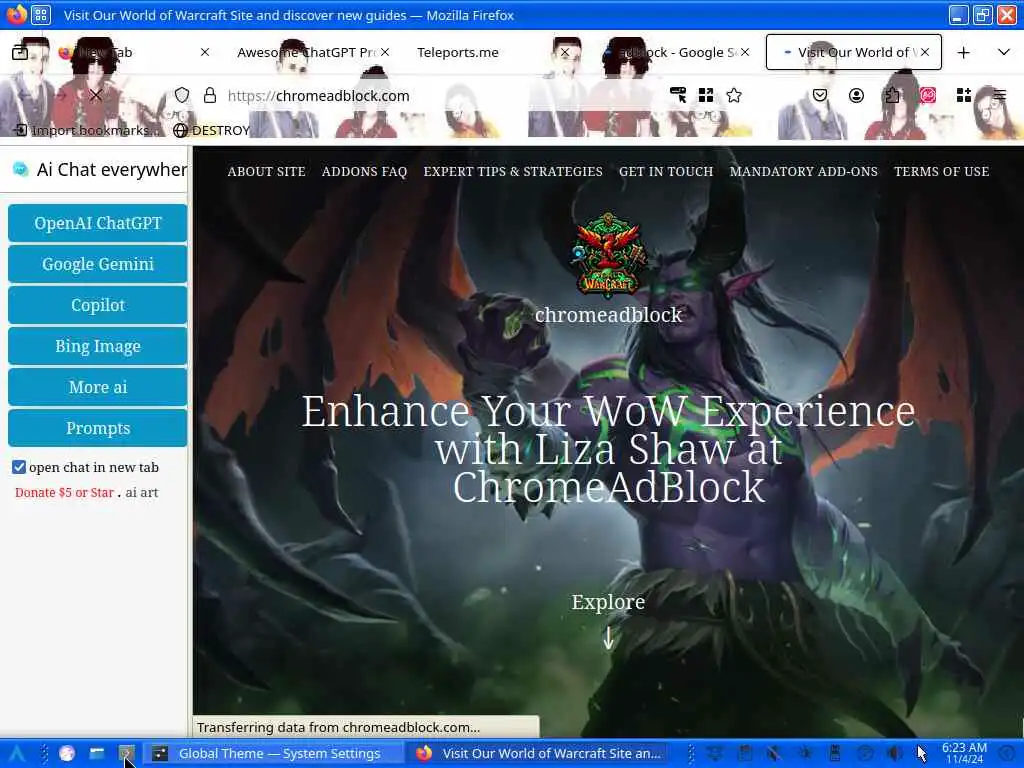
Task: Open the Pocket save icon
Action: point(820,95)
